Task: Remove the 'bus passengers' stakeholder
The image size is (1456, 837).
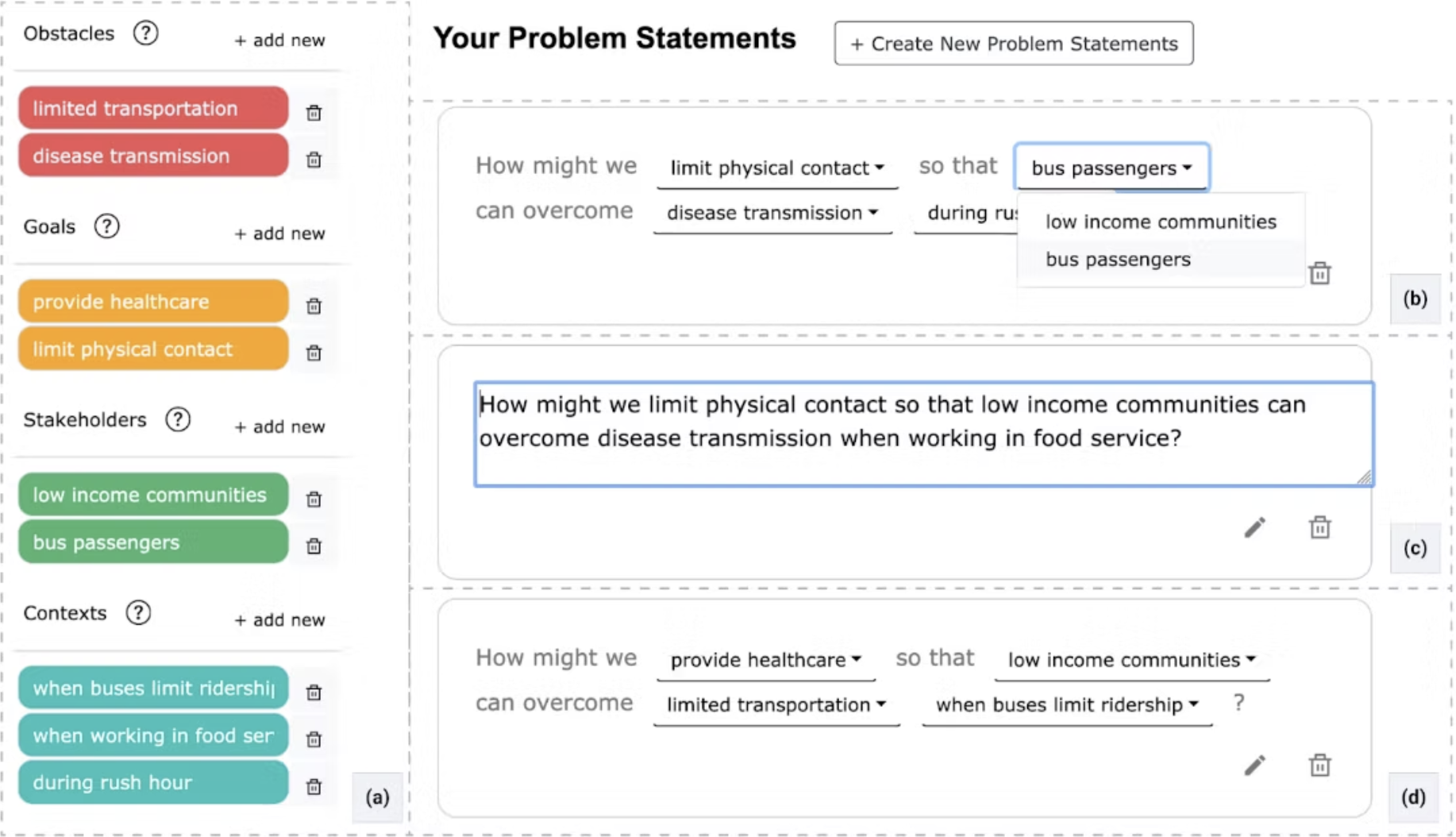Action: [314, 546]
